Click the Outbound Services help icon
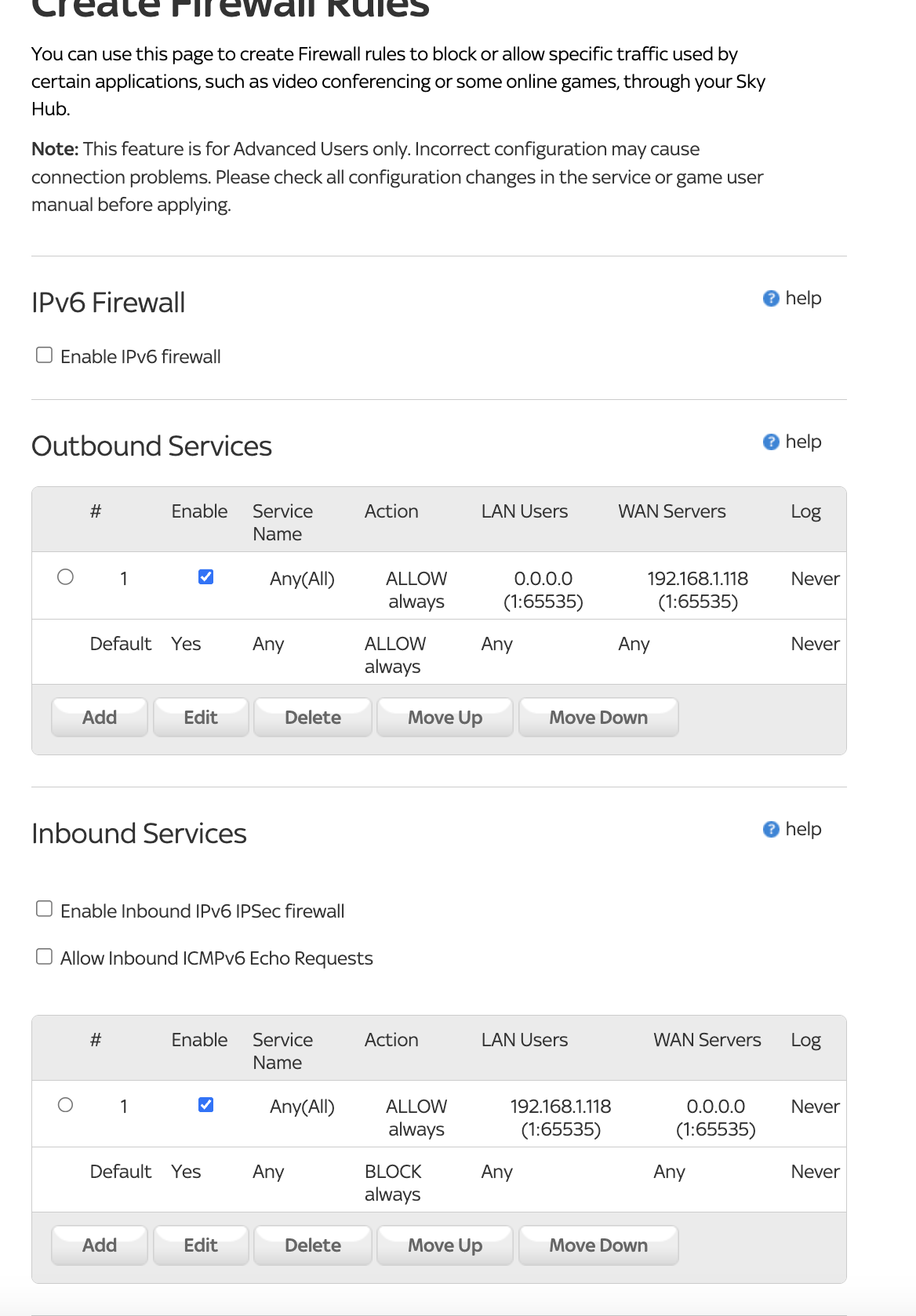This screenshot has width=916, height=1316. [x=771, y=442]
